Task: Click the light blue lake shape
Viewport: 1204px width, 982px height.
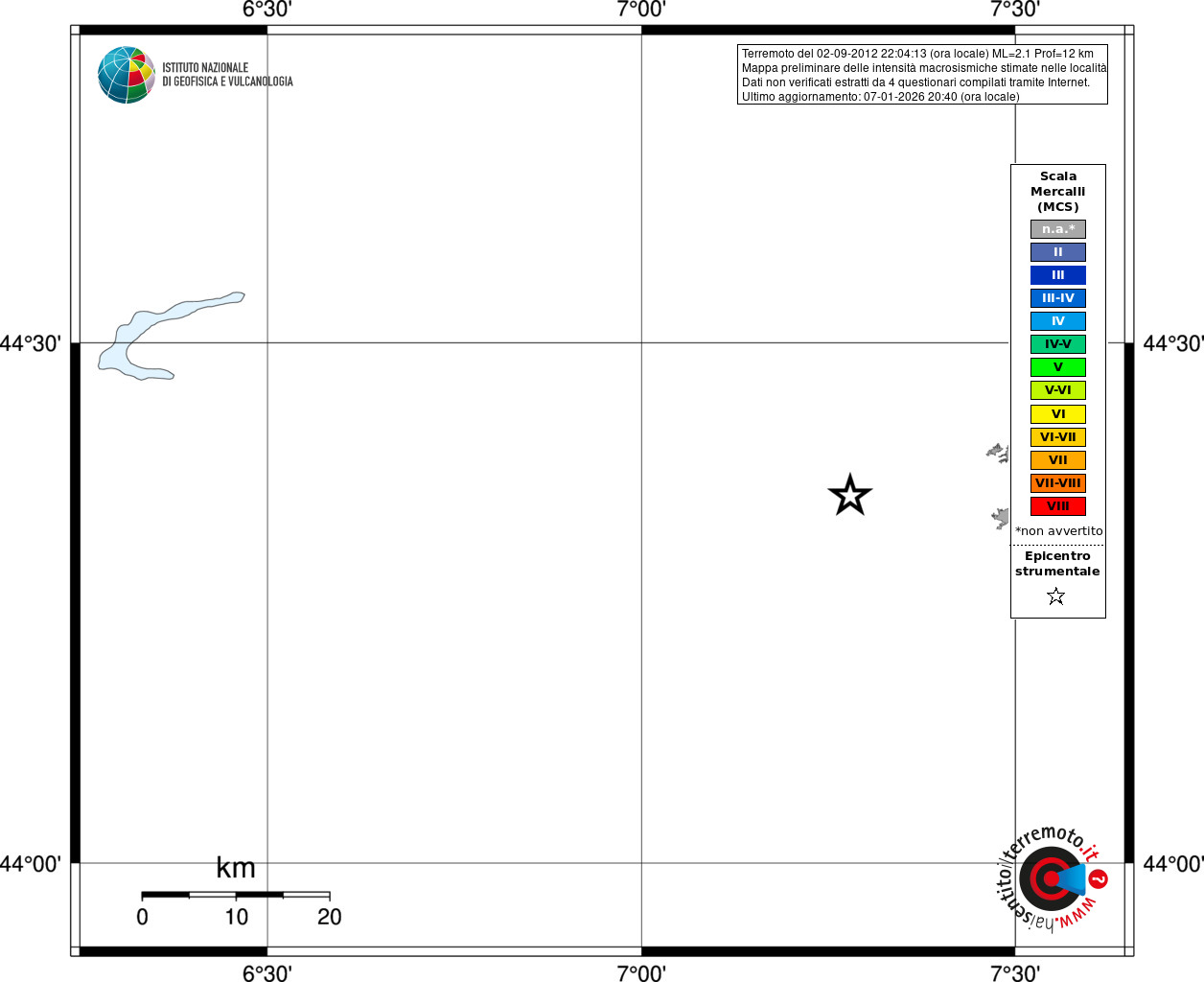Action: click(x=171, y=336)
